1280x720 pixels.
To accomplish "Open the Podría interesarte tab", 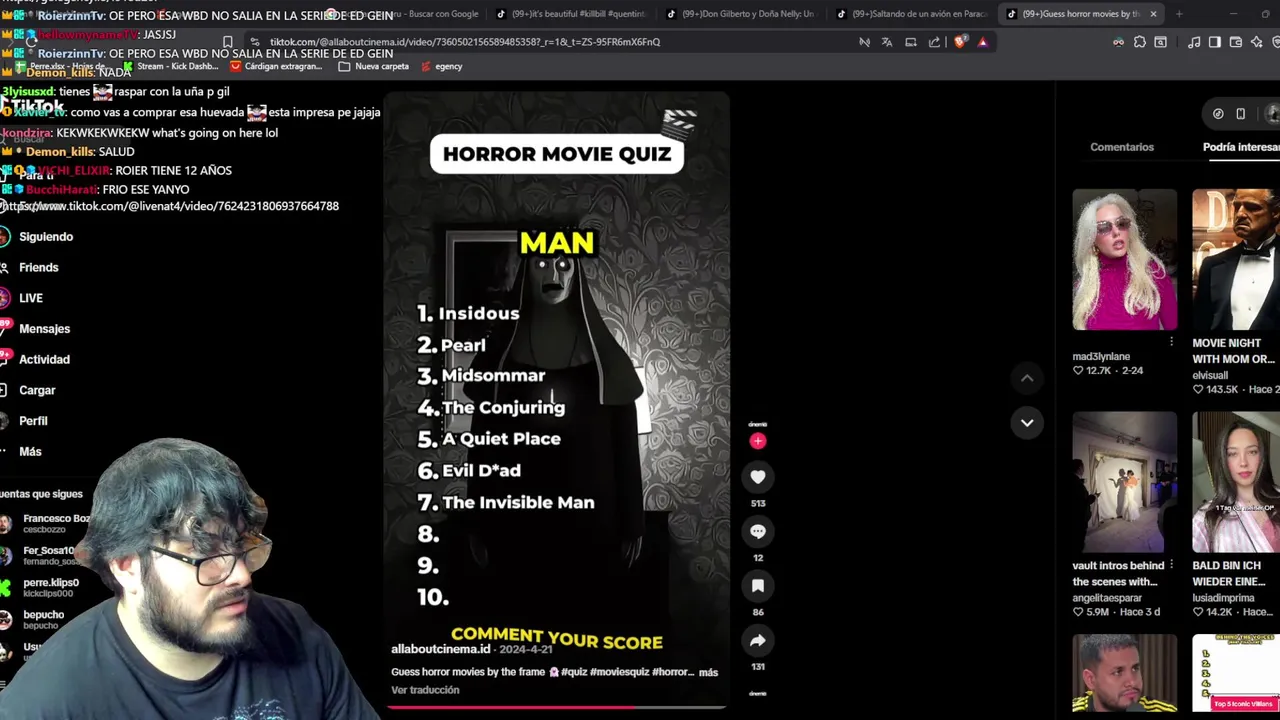I will (x=1241, y=147).
